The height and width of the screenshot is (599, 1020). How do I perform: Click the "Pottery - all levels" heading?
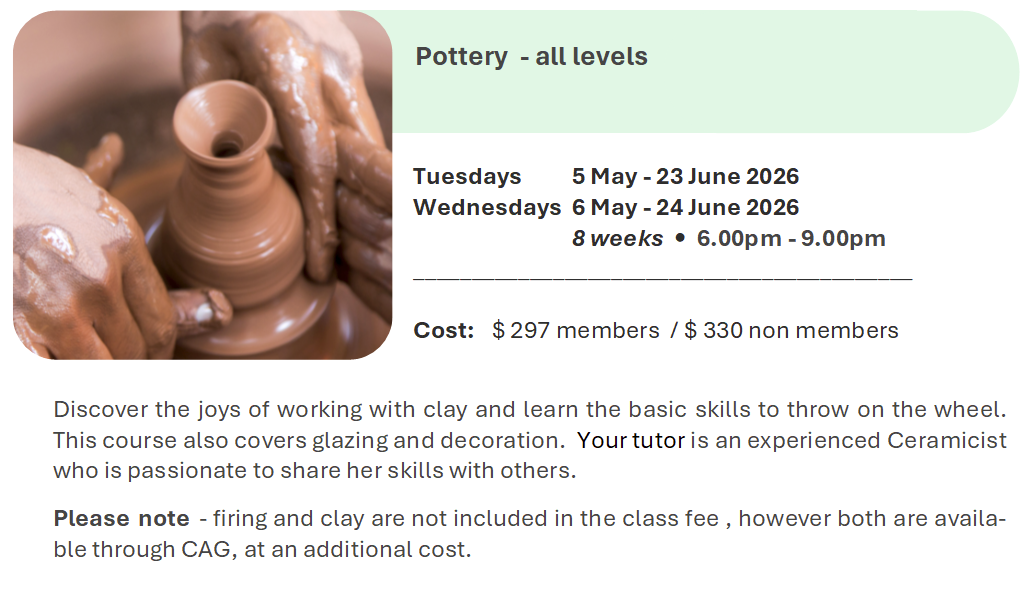[531, 57]
